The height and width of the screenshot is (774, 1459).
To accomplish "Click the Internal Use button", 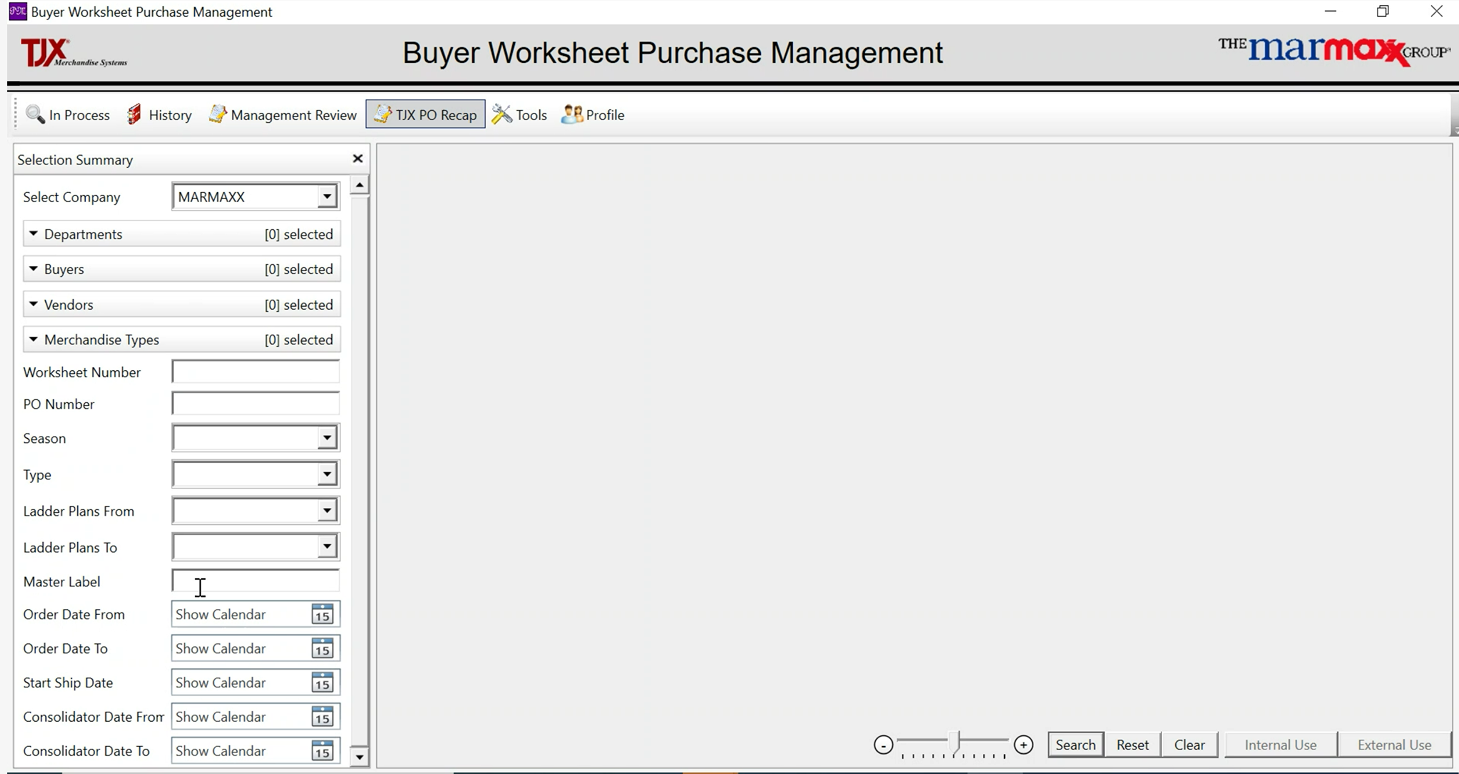I will pyautogui.click(x=1280, y=745).
